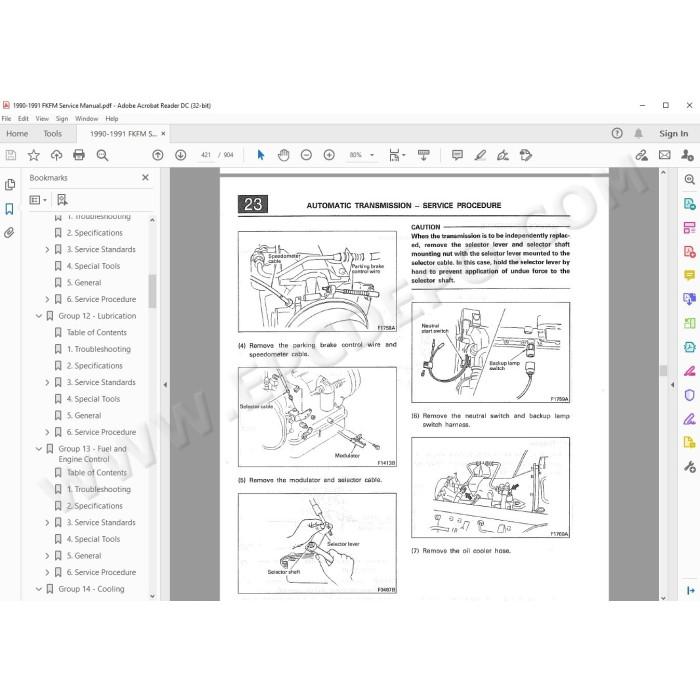The image size is (700, 700).
Task: Add a comment sticky note
Action: point(457,155)
